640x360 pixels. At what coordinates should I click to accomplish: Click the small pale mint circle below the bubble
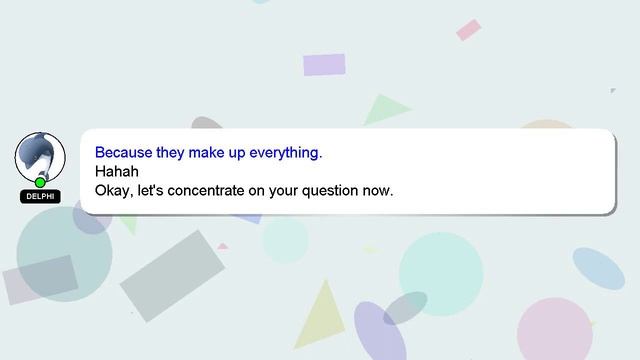pyautogui.click(x=285, y=240)
